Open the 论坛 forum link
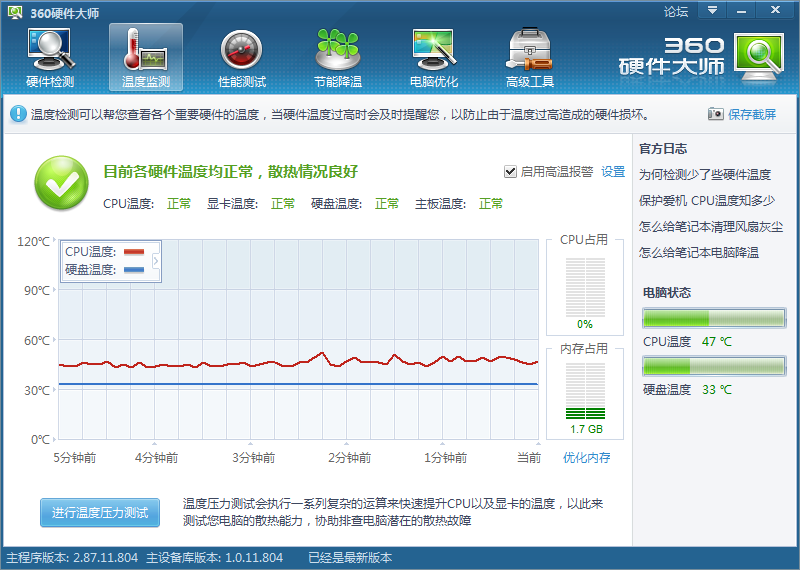This screenshot has height=570, width=800. point(676,12)
